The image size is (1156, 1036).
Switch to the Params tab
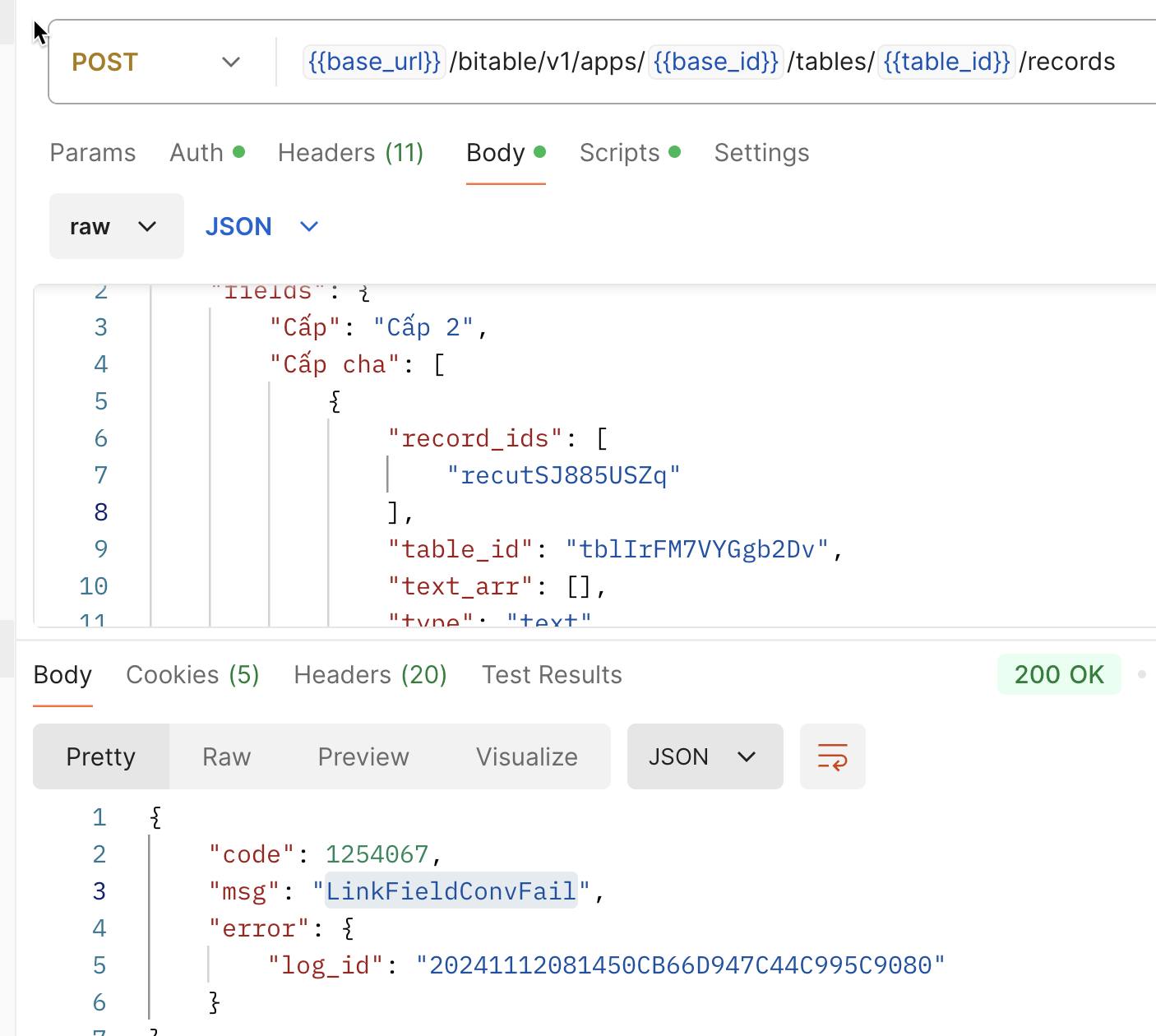pos(93,153)
